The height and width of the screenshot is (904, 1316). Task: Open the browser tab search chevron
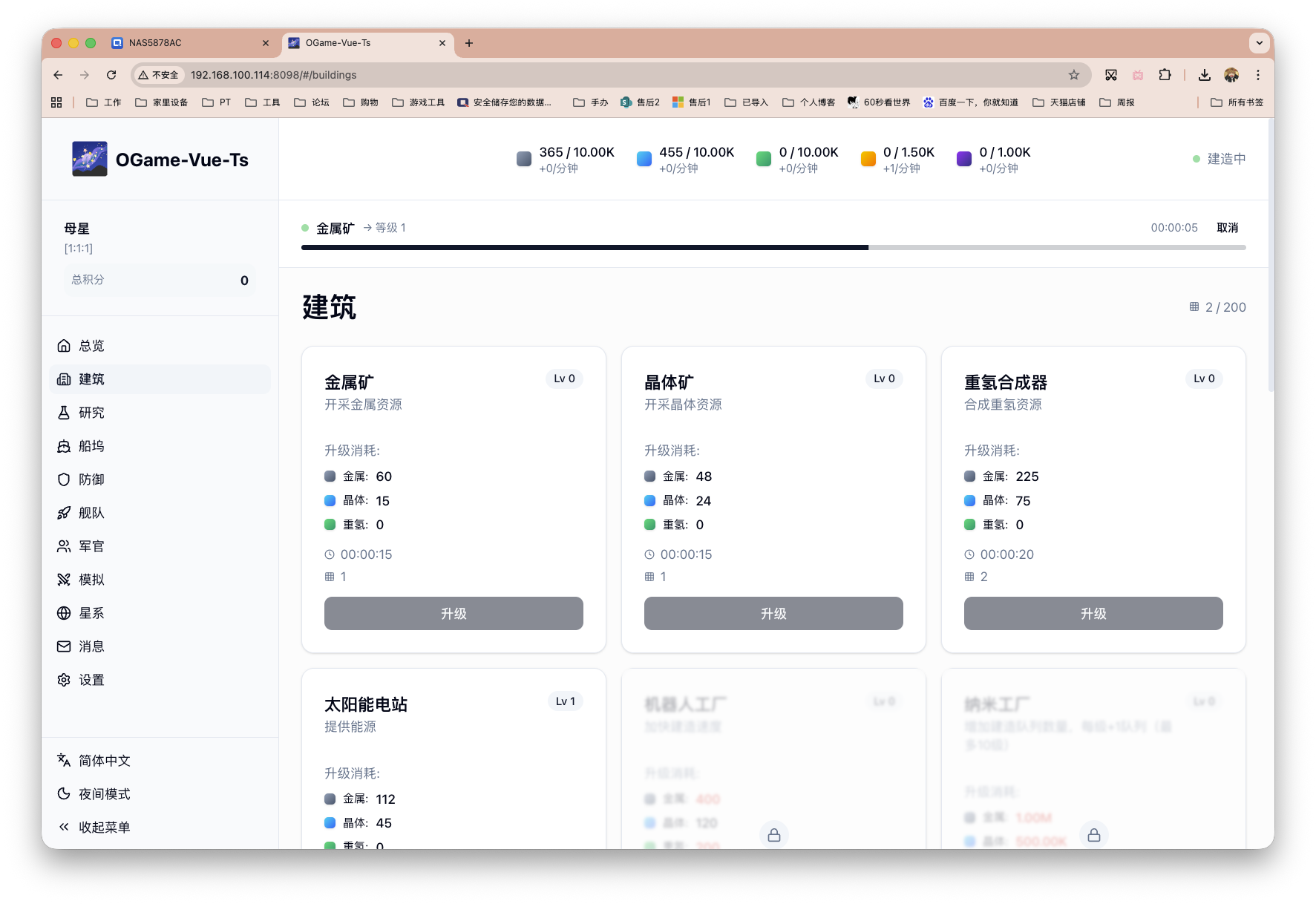[x=1260, y=42]
